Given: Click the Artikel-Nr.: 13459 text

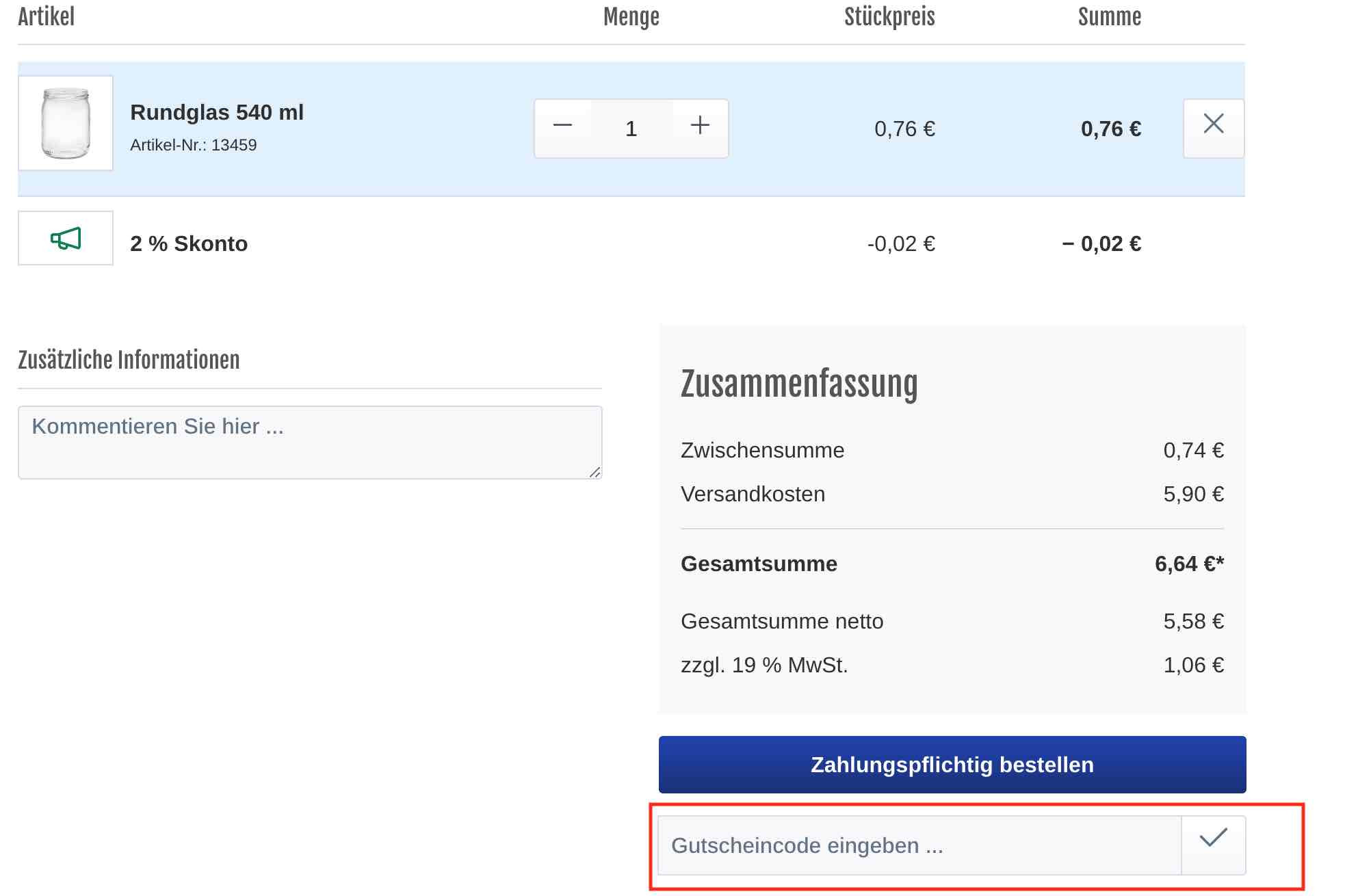Looking at the screenshot, I should tap(194, 145).
